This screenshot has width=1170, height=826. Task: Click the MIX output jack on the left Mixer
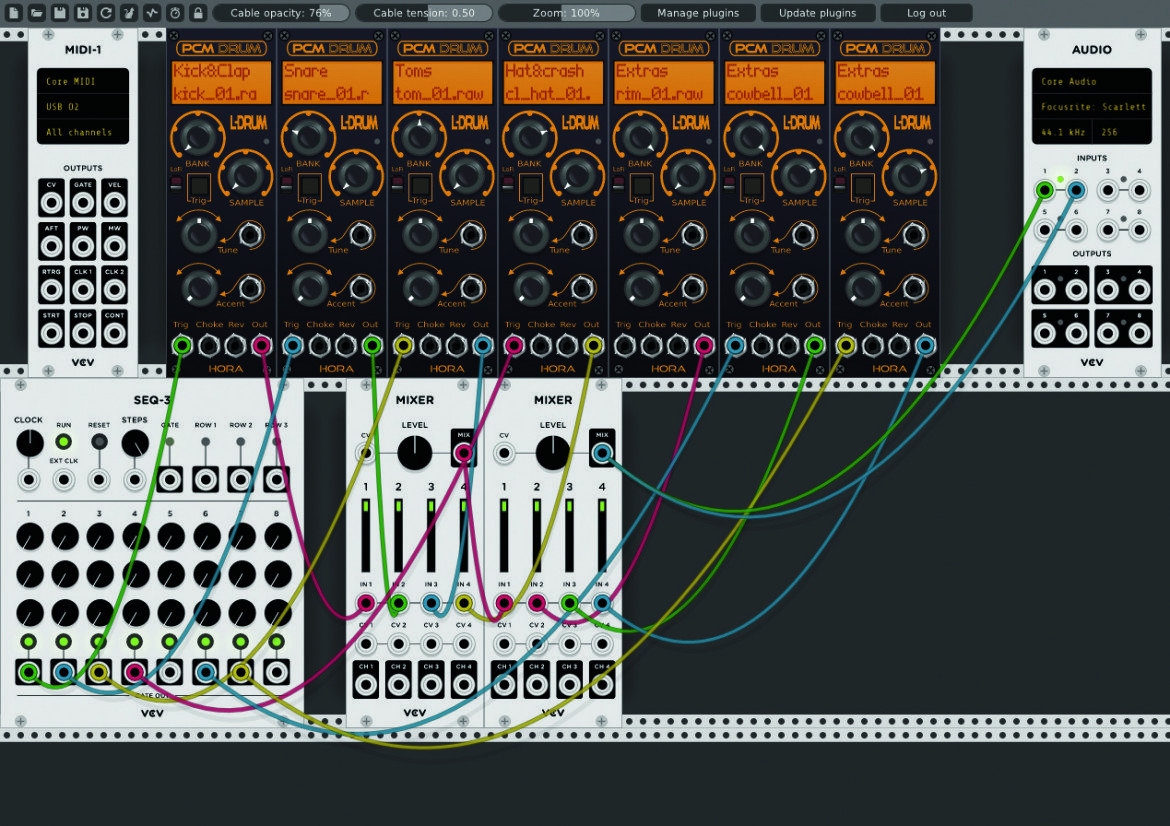(463, 453)
